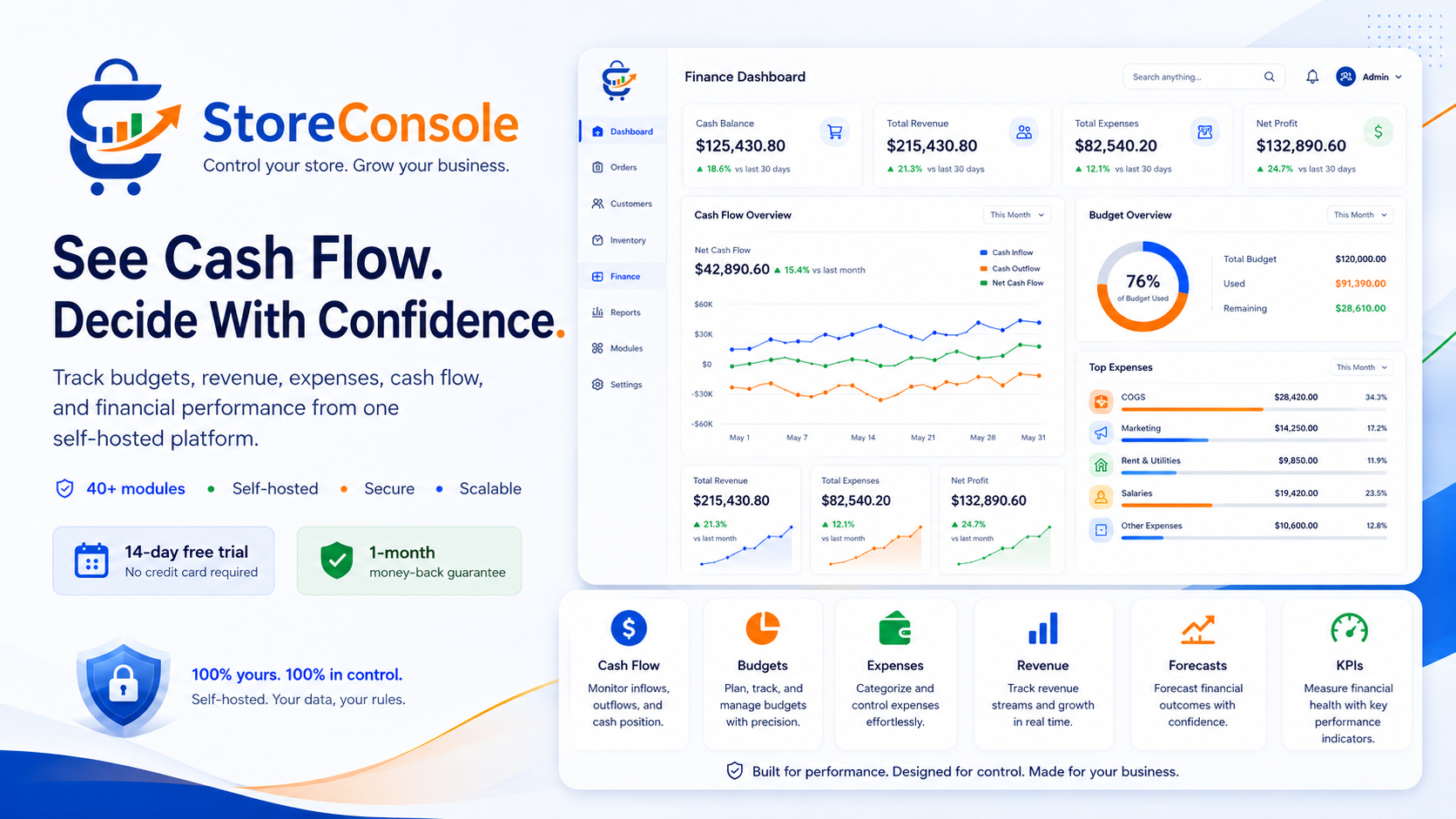
Task: Click the Other Expenses amount $10,600.00
Action: click(1296, 526)
